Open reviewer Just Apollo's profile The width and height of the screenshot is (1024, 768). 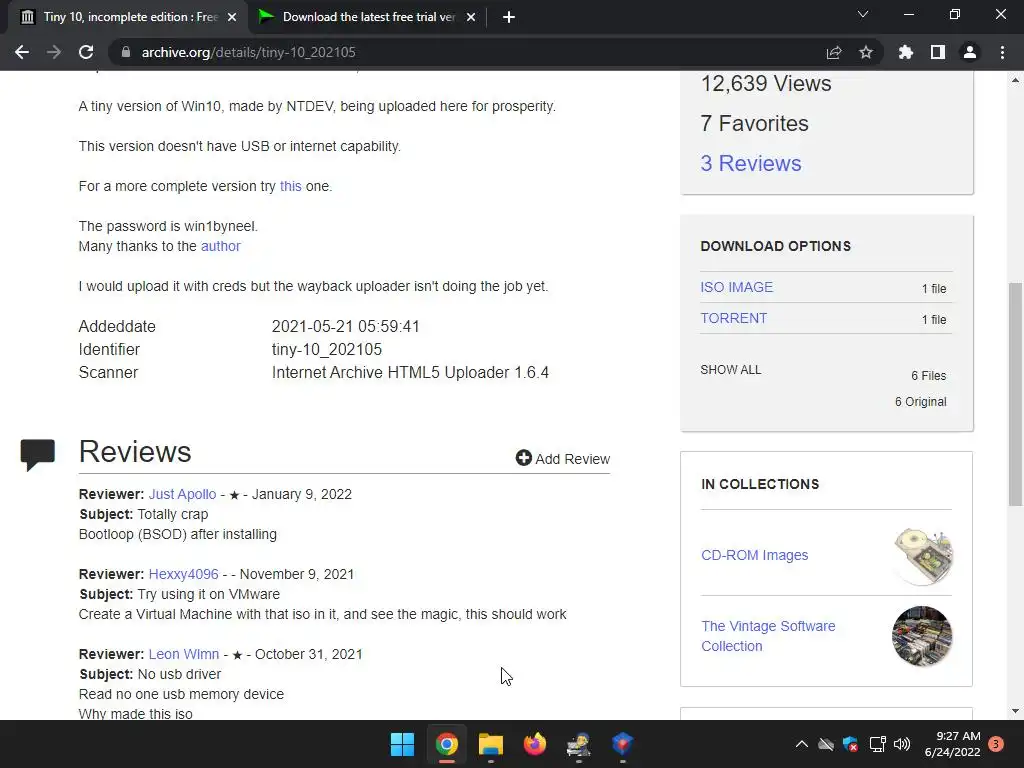[182, 494]
